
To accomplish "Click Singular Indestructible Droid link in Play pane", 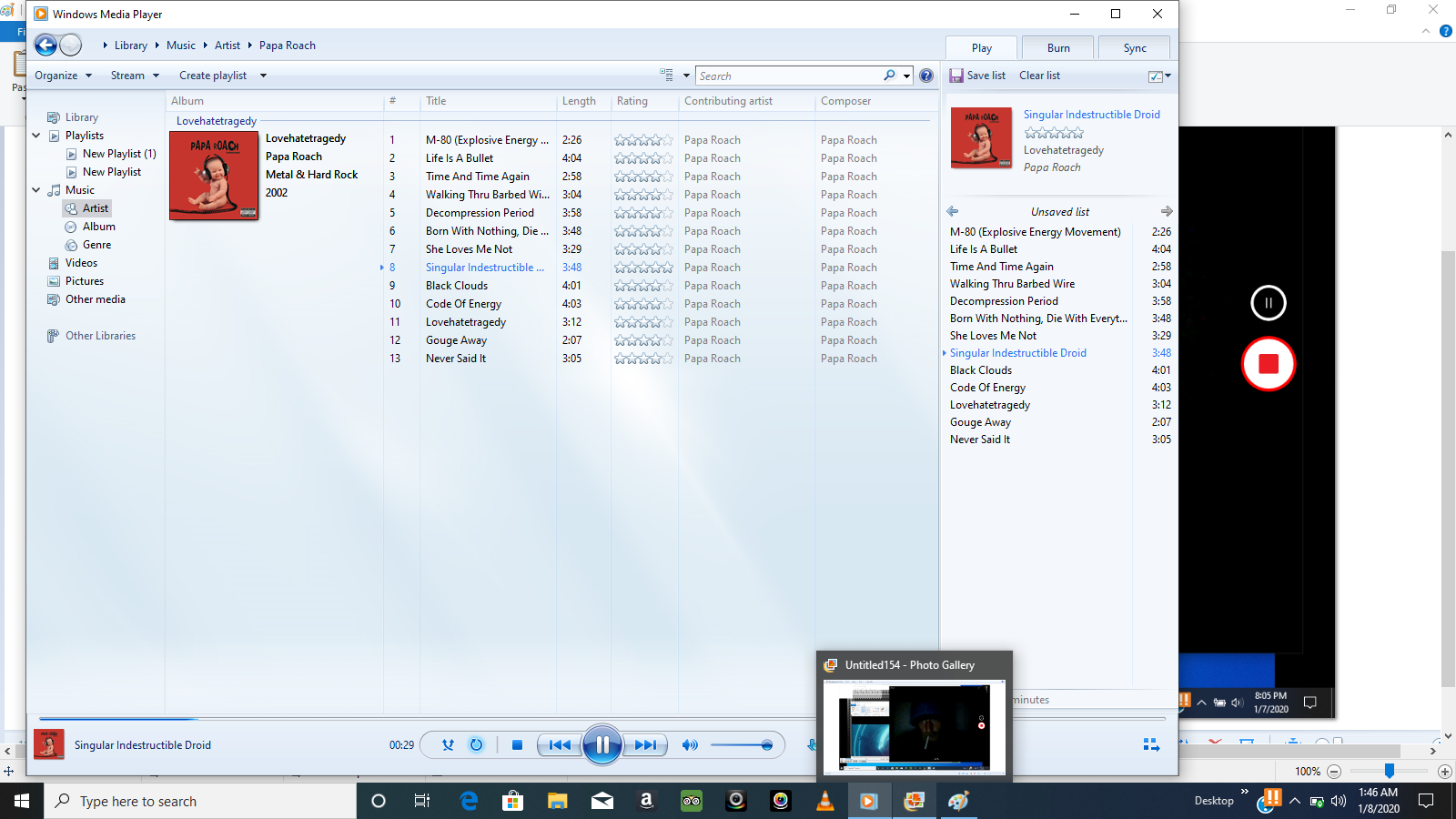I will (1092, 115).
